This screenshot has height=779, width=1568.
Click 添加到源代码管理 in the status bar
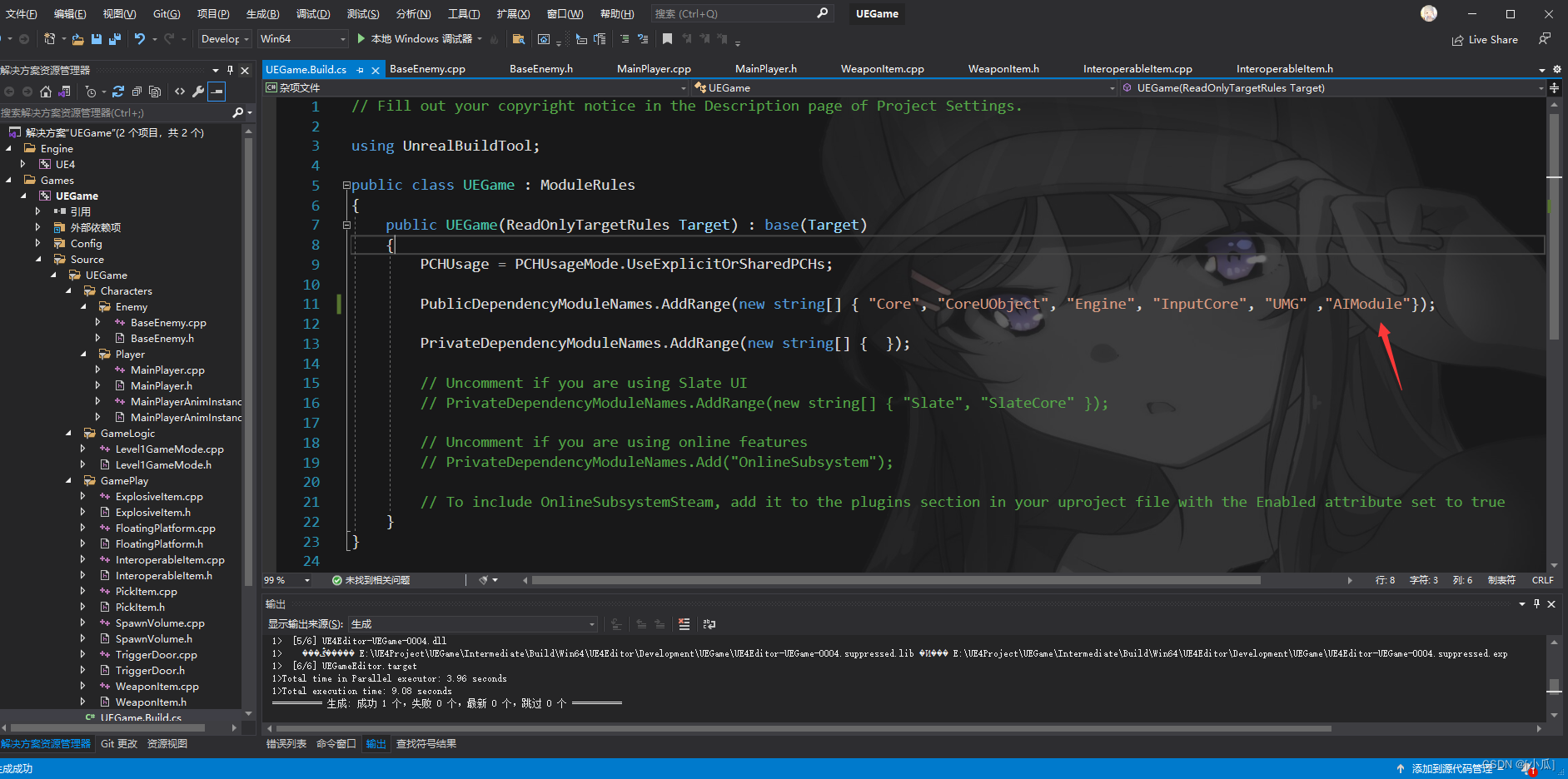[1452, 769]
